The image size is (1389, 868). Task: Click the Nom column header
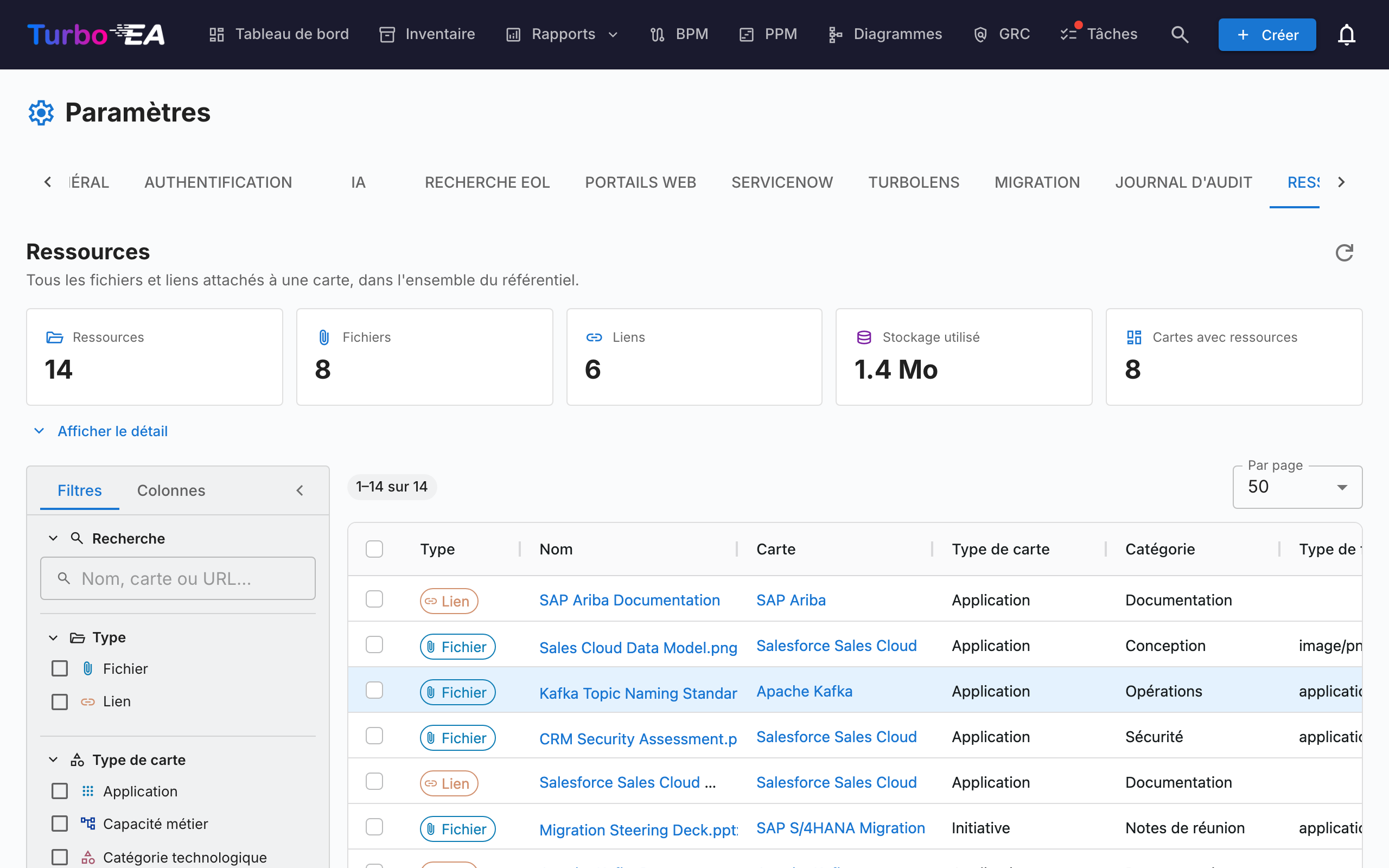tap(556, 550)
